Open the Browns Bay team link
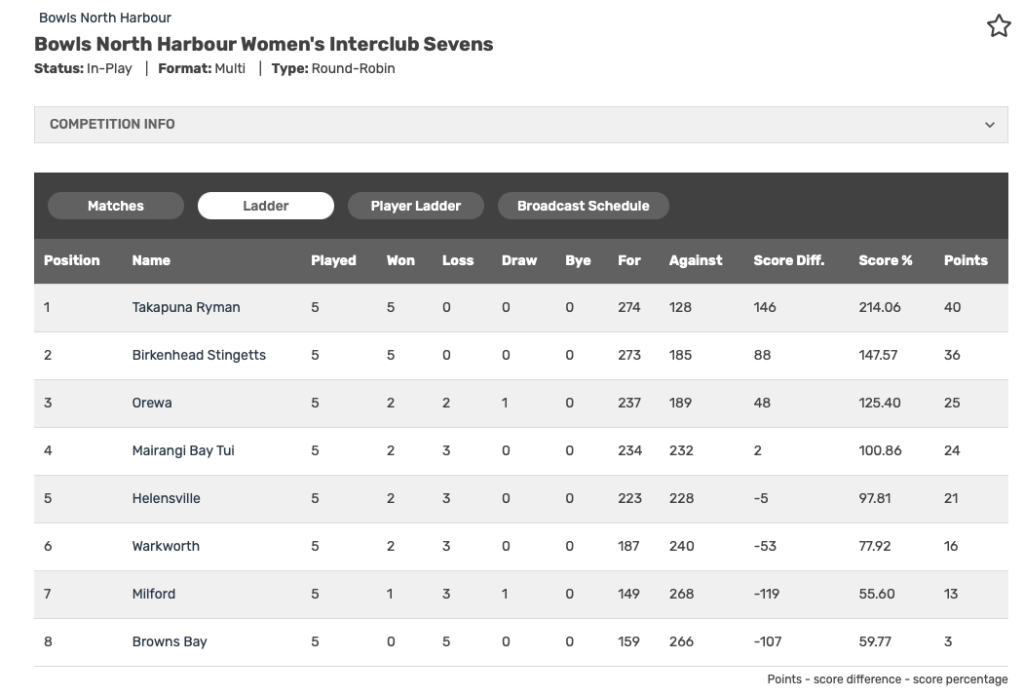Viewport: 1024px width, 697px height. [x=170, y=641]
